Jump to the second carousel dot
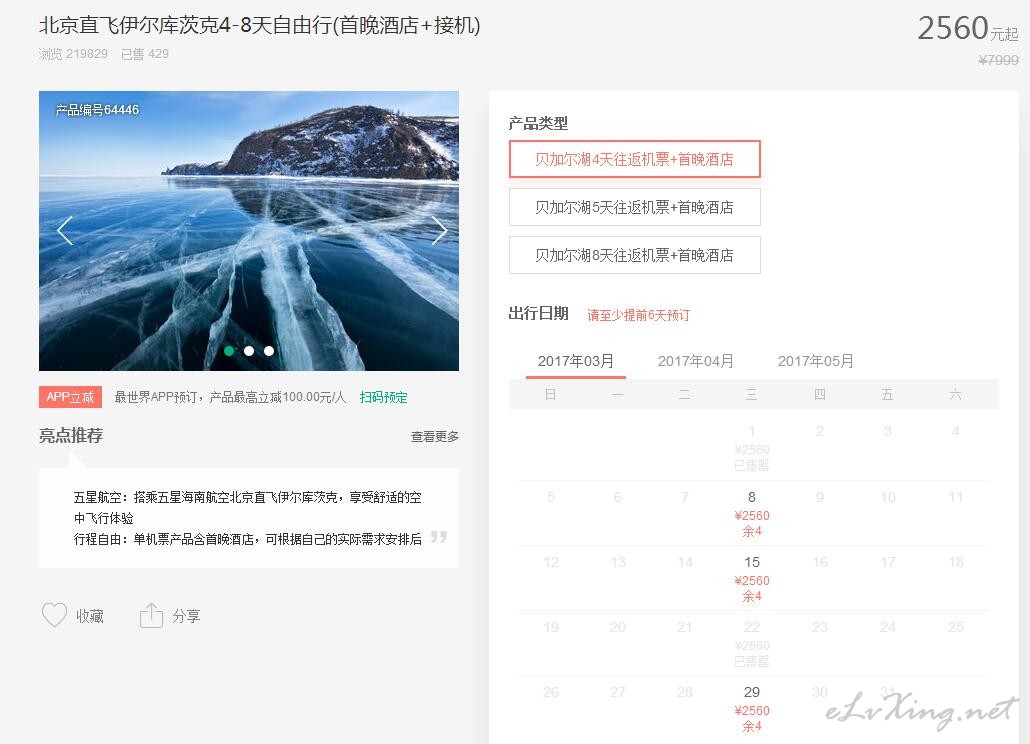 249,351
